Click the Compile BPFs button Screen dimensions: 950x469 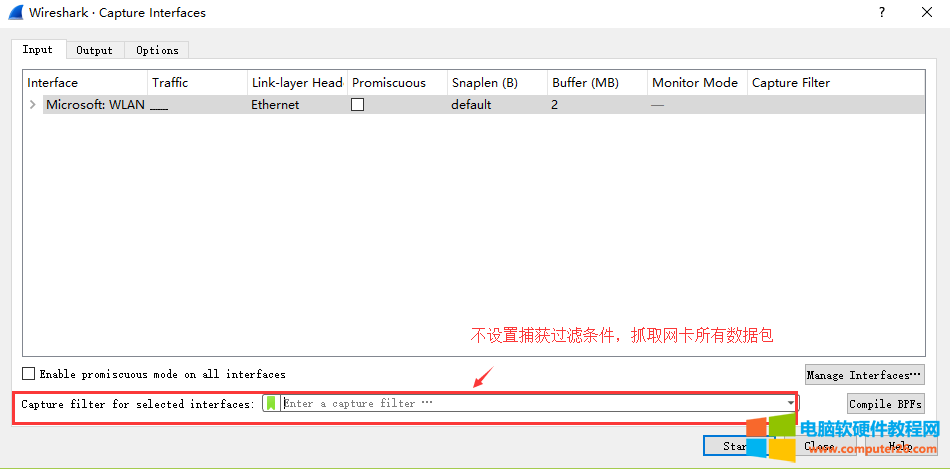point(886,404)
